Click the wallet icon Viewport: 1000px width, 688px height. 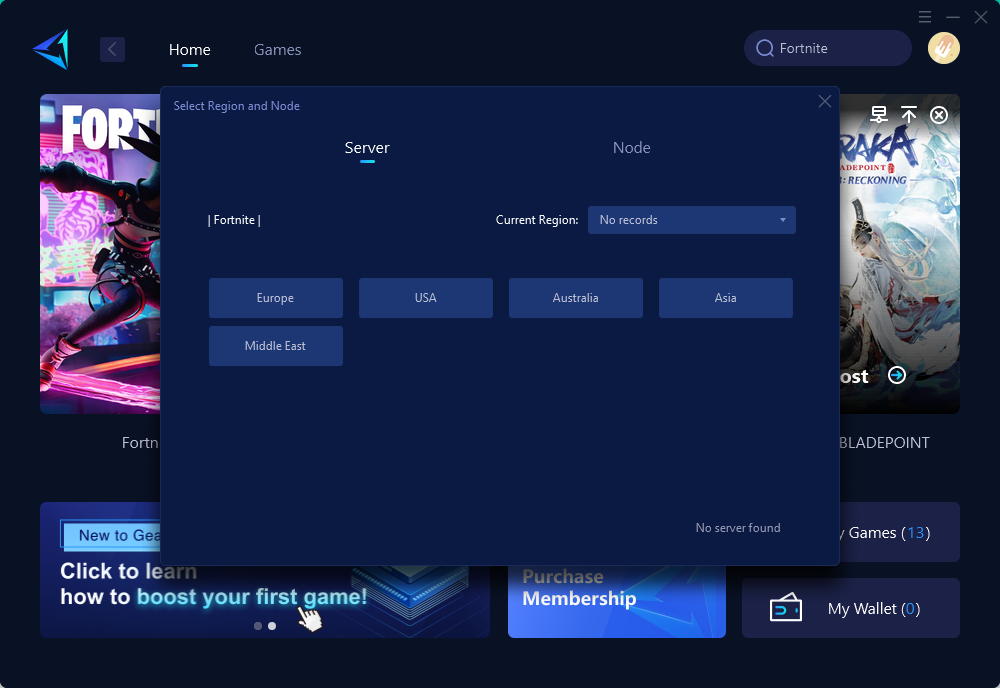tap(786, 608)
